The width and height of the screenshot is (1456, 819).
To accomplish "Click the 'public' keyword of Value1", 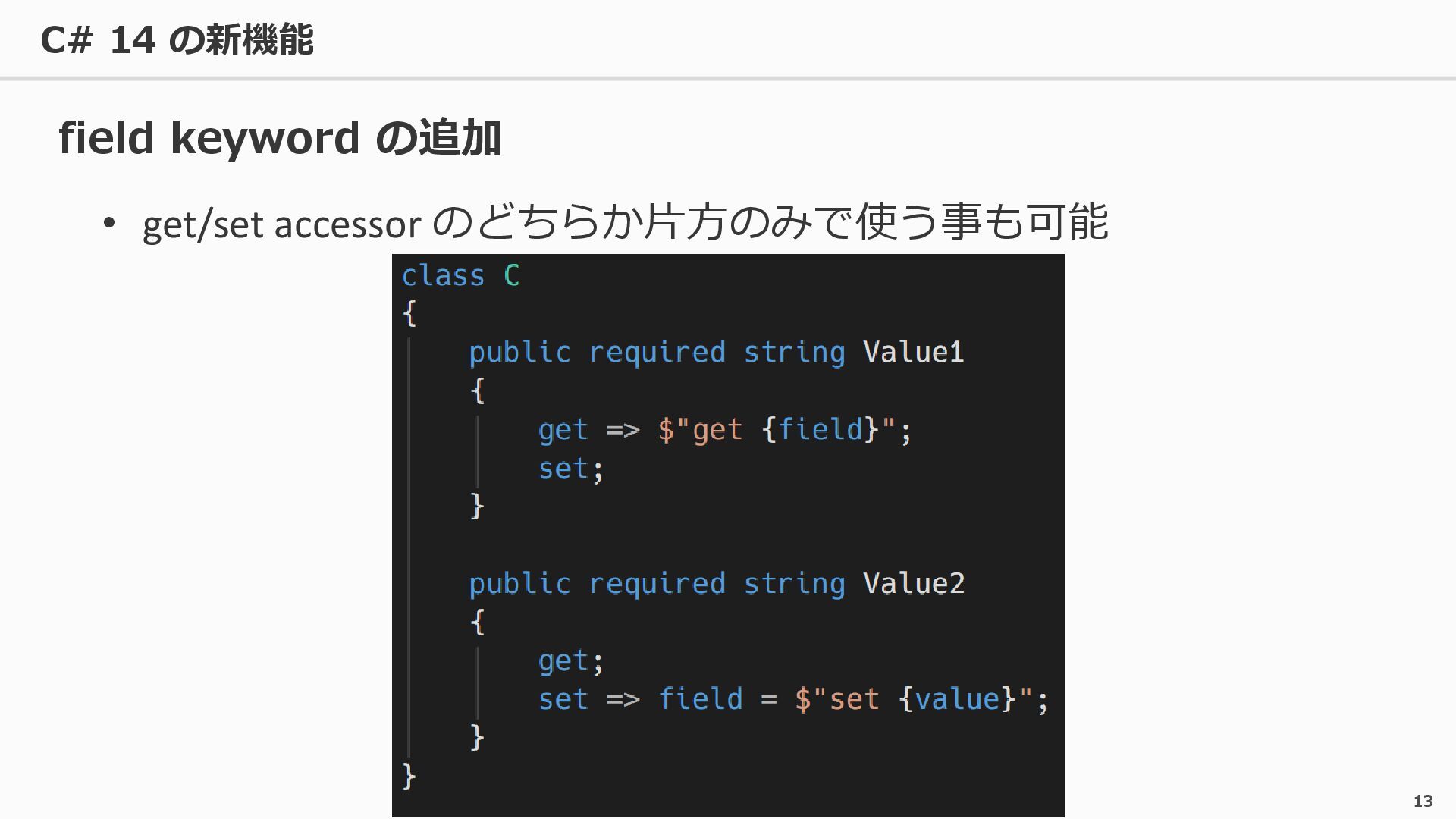I will pyautogui.click(x=519, y=352).
